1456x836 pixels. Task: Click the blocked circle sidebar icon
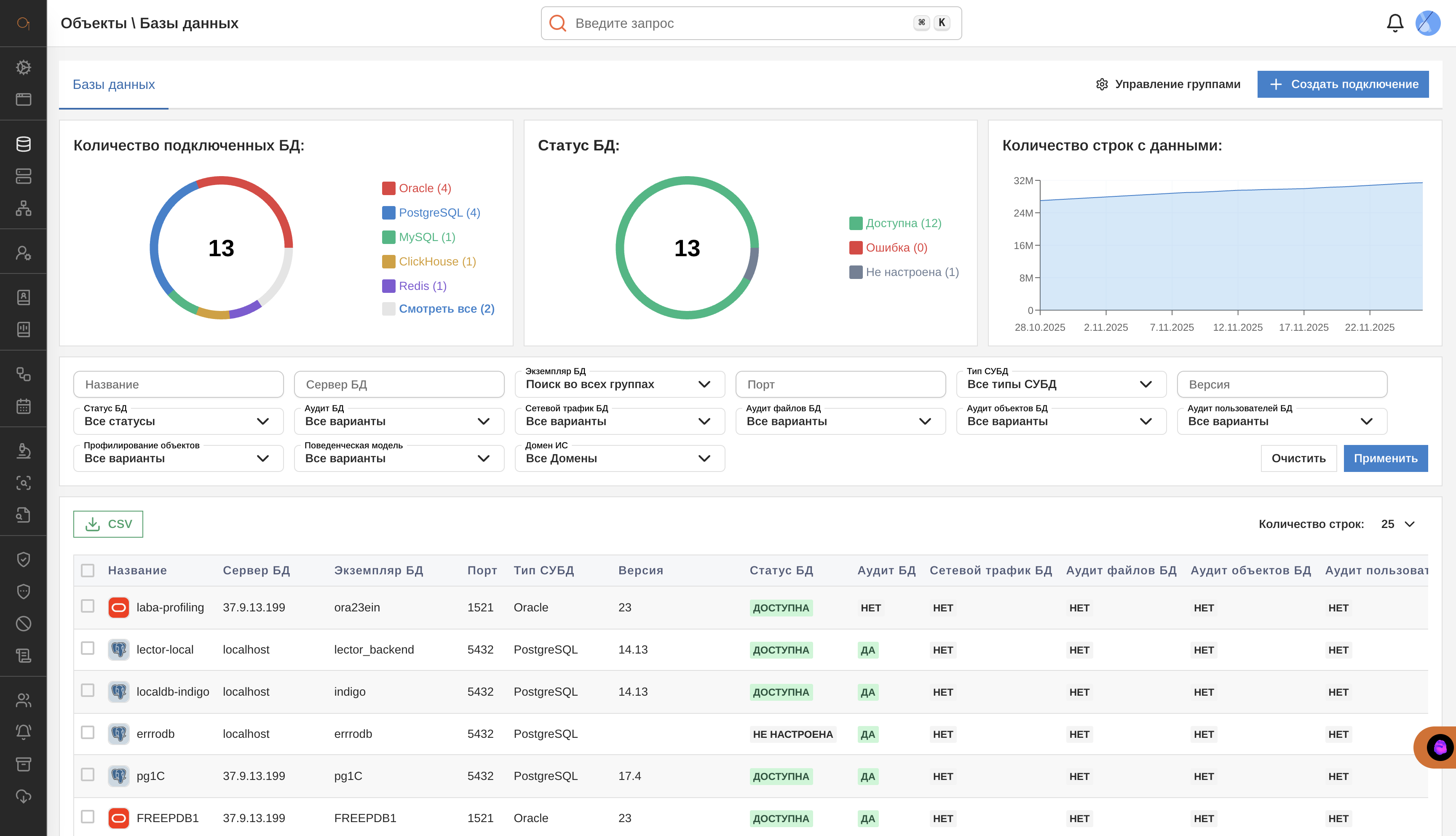coord(24,624)
